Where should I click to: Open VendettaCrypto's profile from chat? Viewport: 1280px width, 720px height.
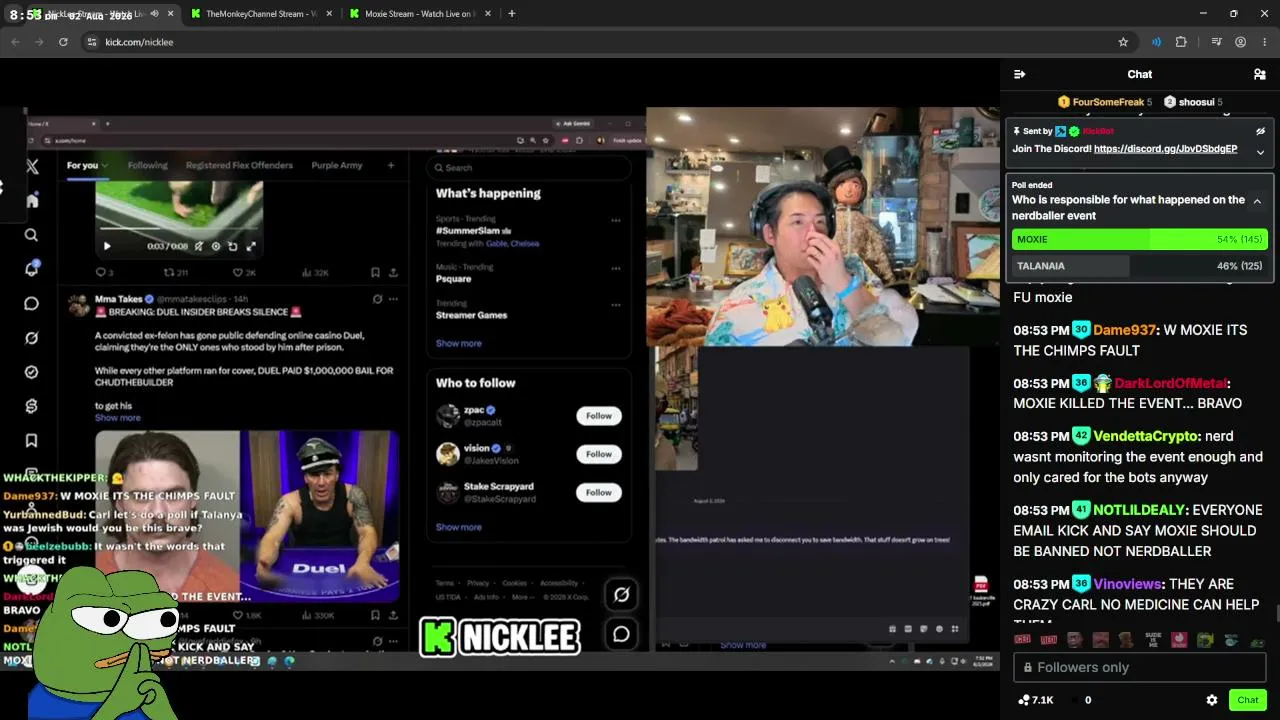pos(1146,436)
